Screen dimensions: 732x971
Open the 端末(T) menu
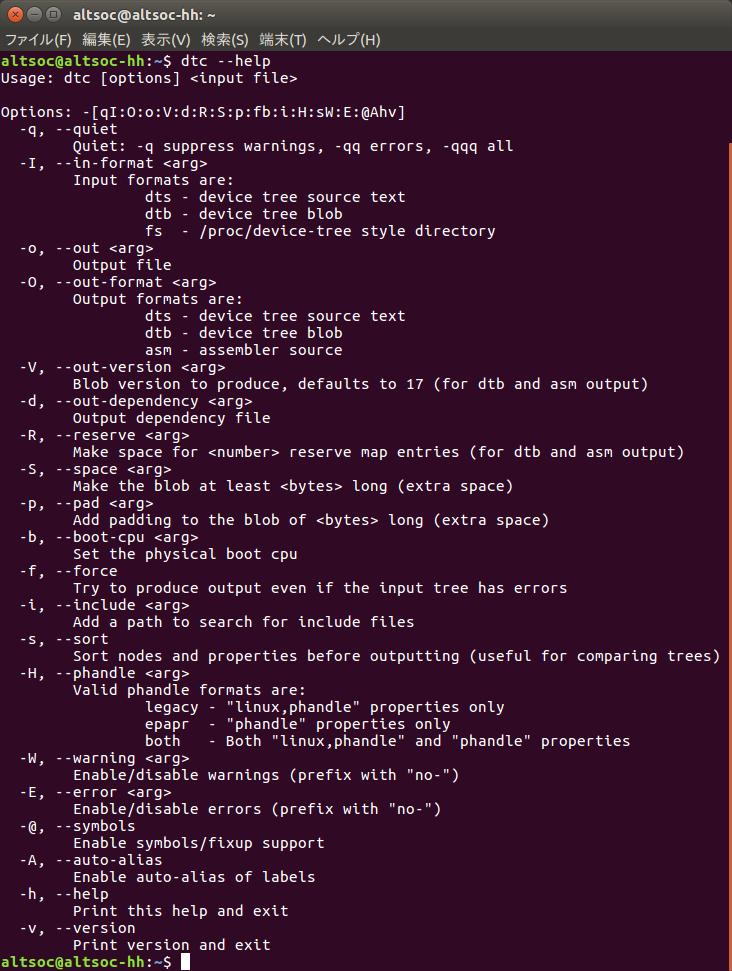point(283,40)
